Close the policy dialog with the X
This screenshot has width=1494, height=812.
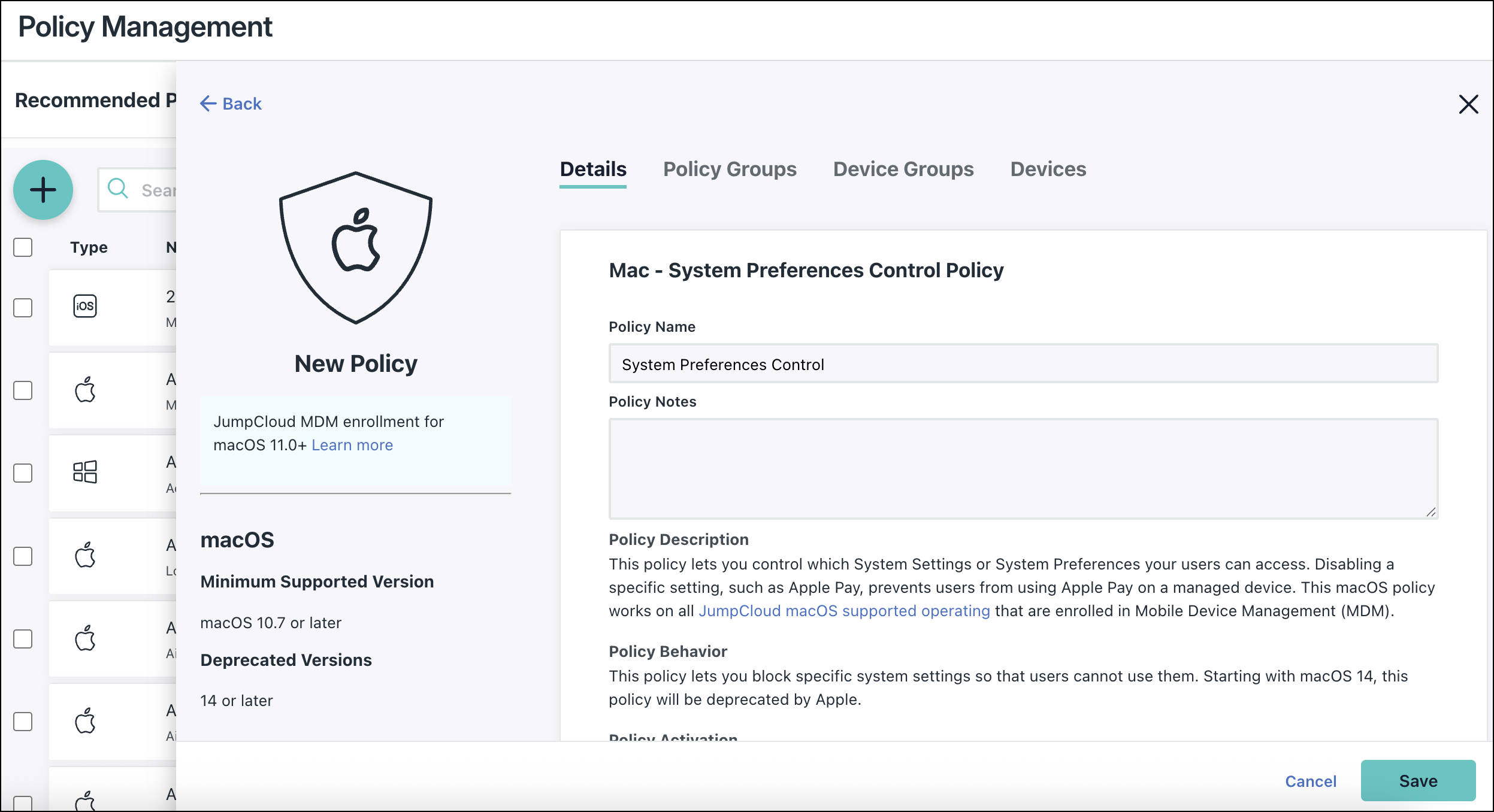[1469, 104]
